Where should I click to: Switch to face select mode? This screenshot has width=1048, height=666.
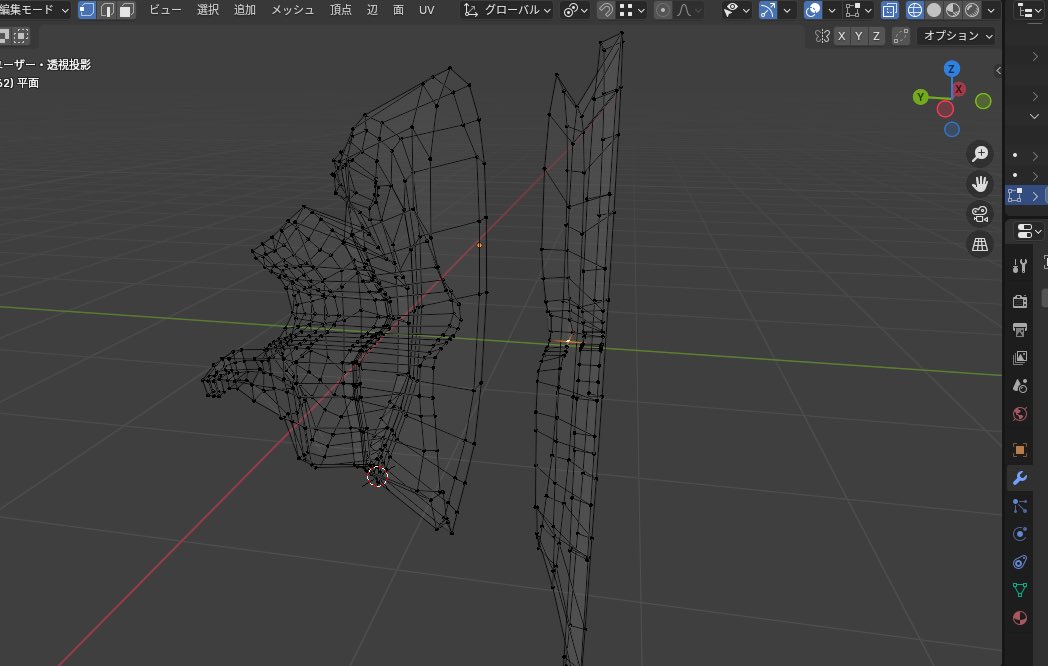pos(126,10)
